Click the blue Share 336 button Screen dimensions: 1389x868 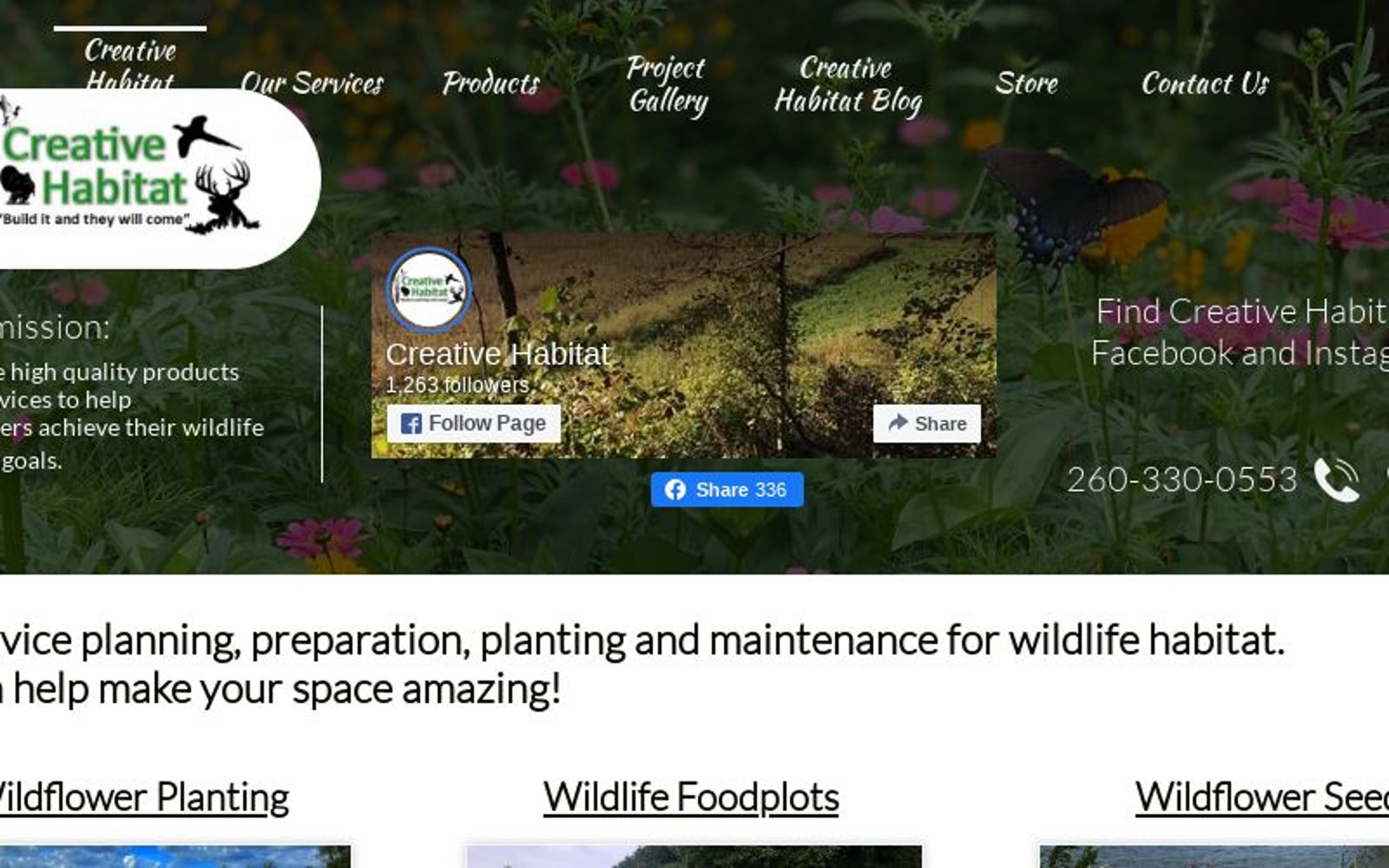click(x=727, y=490)
